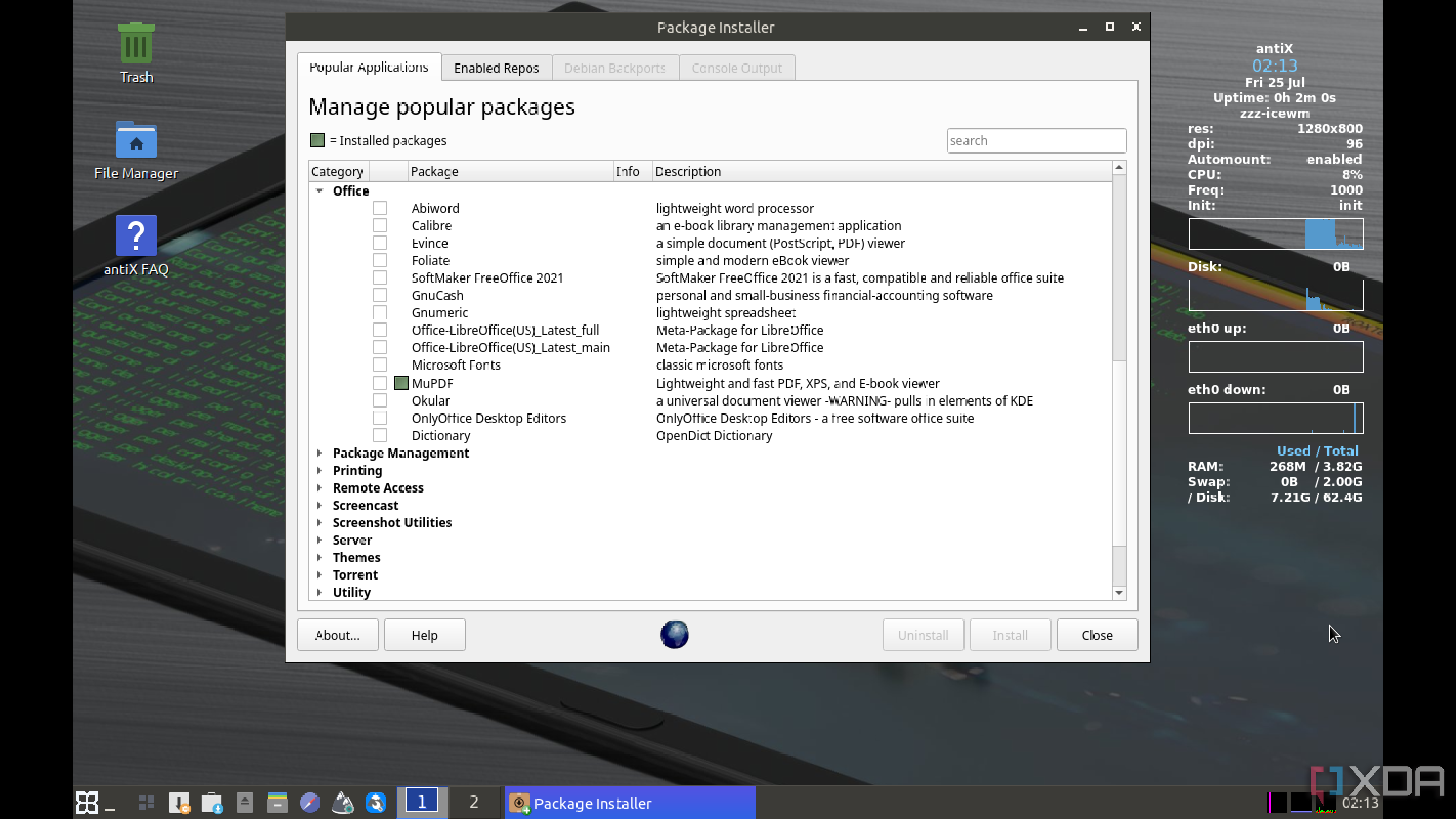1456x819 pixels.
Task: Expand the Printing category
Action: tap(319, 470)
